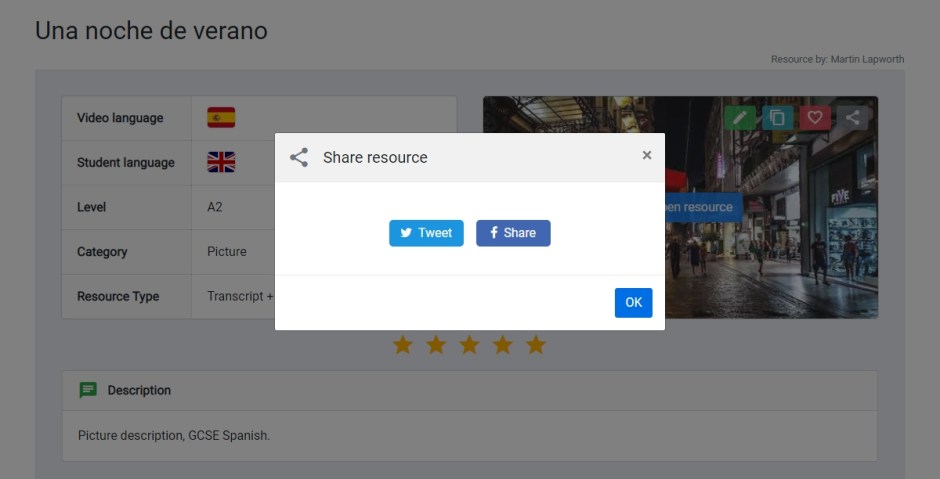Click the author name Martin Lapworth
940x479 pixels.
coord(867,60)
